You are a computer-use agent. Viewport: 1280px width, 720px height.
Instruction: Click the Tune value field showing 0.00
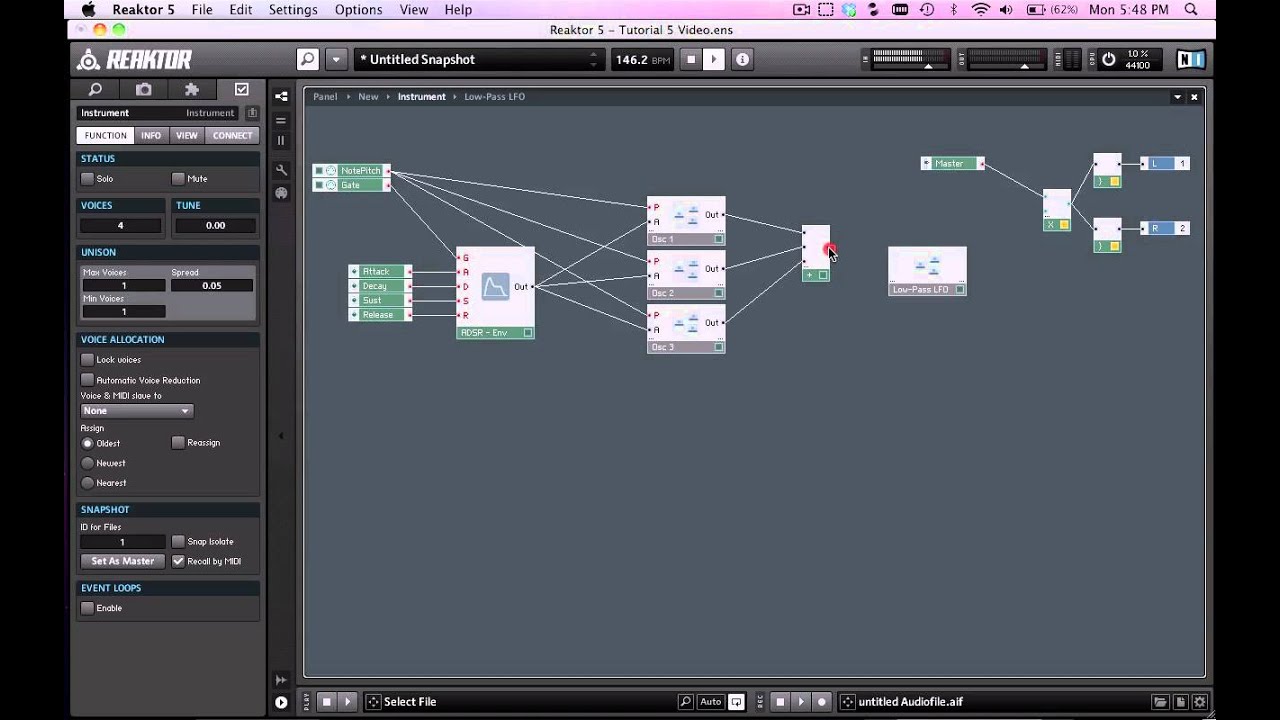[x=215, y=226]
